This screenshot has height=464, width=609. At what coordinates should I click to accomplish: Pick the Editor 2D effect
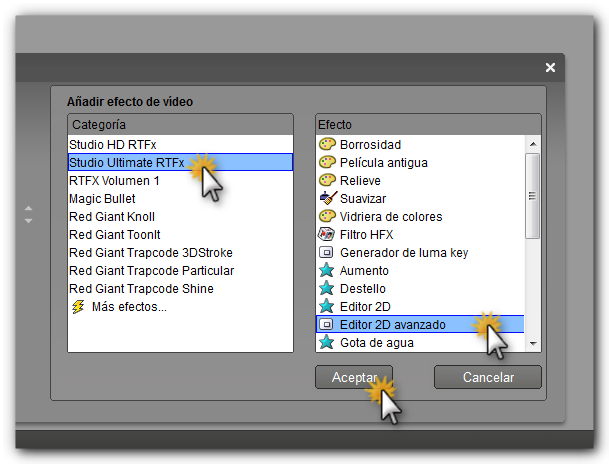[420, 306]
